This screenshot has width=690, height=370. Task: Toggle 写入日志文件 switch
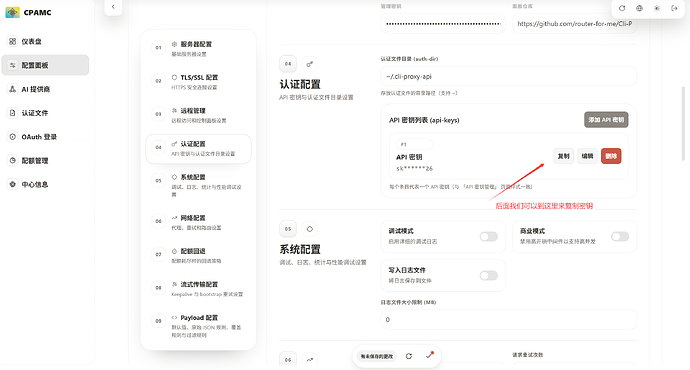[x=488, y=276]
